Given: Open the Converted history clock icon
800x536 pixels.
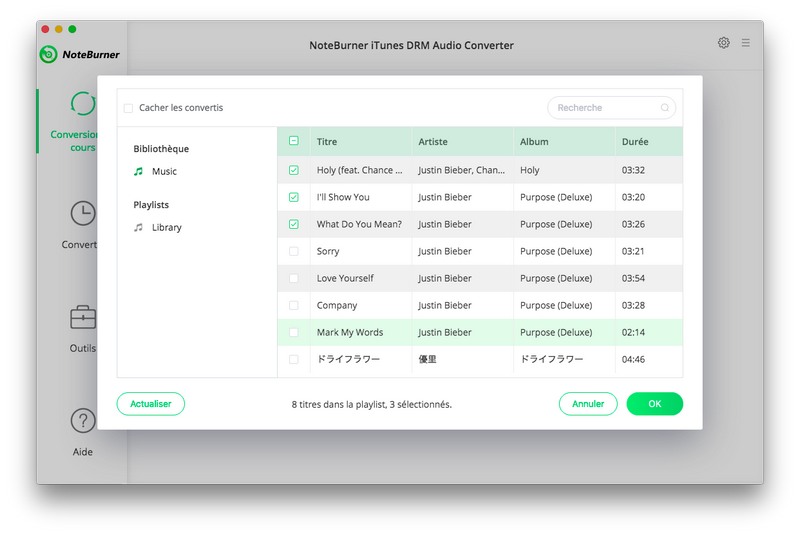Looking at the screenshot, I should (x=83, y=213).
